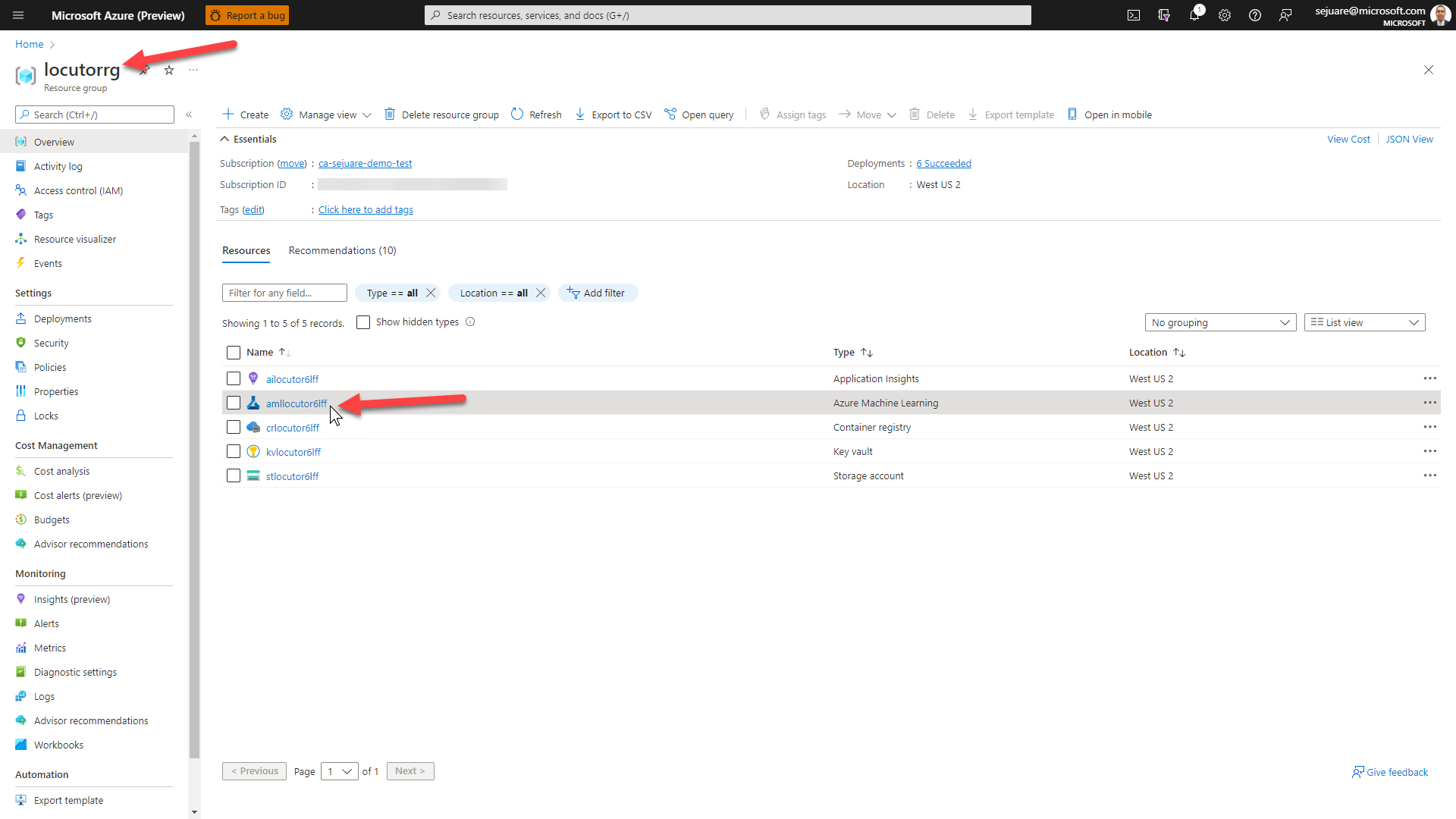This screenshot has width=1456, height=819.
Task: Pin locutorrg to dashboard
Action: (x=144, y=70)
